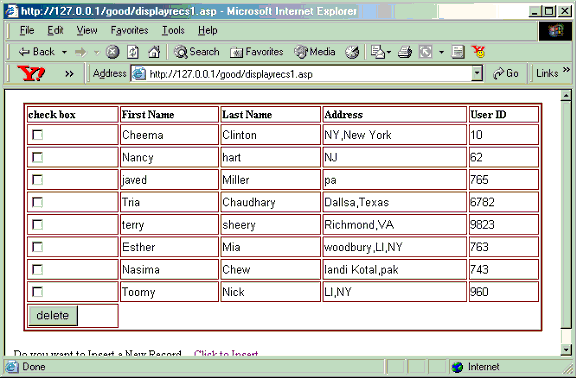Click the Mail icon in toolbar

click(x=378, y=52)
